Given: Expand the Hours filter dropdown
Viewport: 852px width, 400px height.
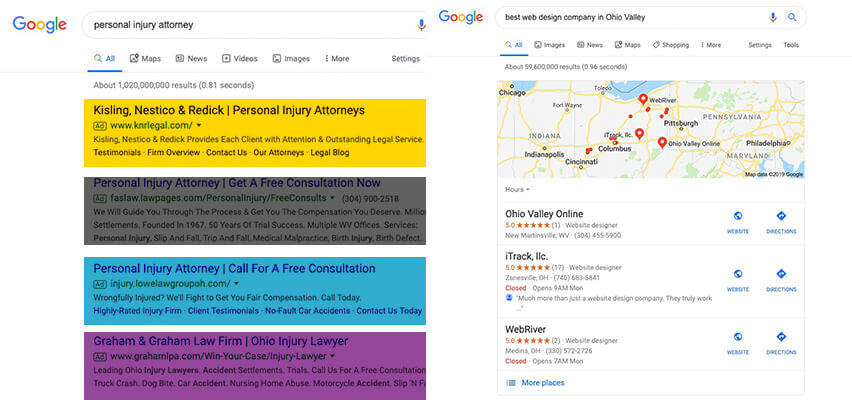Looking at the screenshot, I should tap(517, 189).
